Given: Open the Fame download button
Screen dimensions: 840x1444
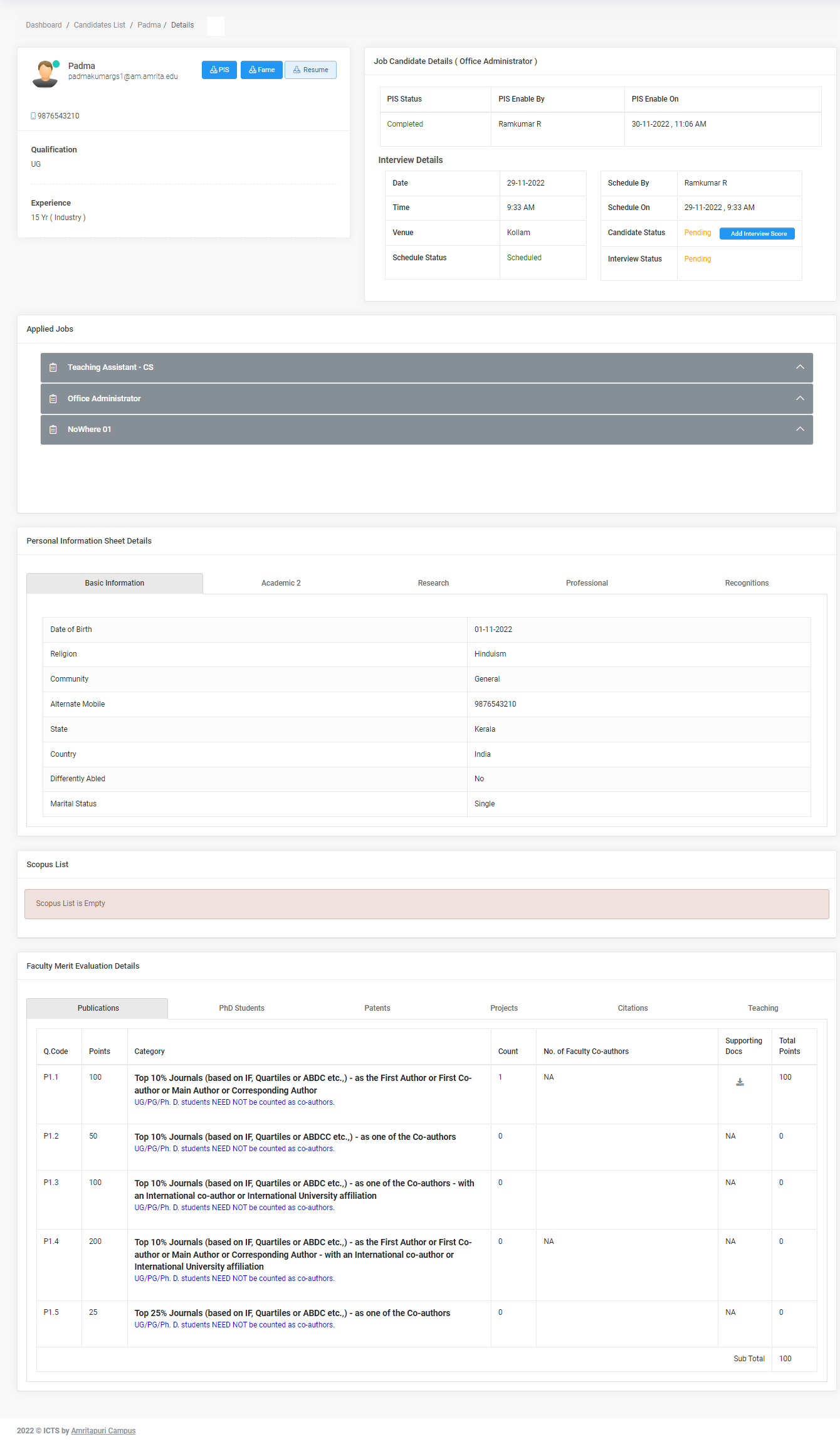Looking at the screenshot, I should [x=261, y=70].
